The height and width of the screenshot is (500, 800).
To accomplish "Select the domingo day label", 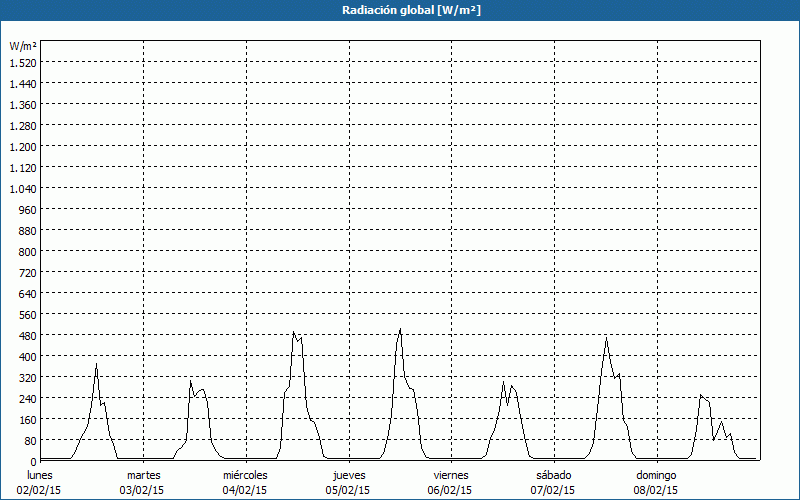I will [656, 475].
